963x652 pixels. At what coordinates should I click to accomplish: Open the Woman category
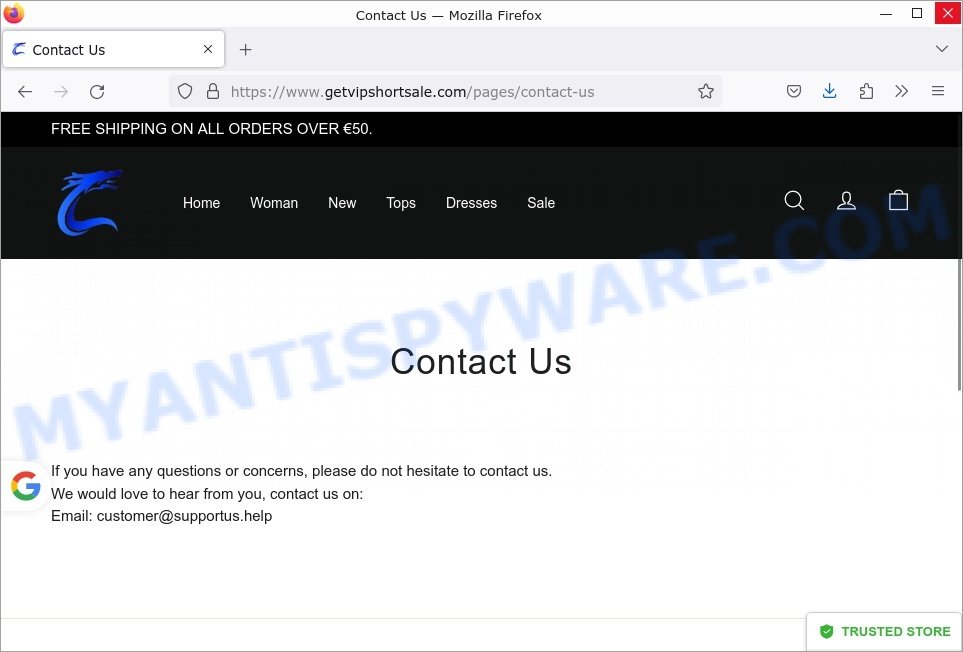274,203
